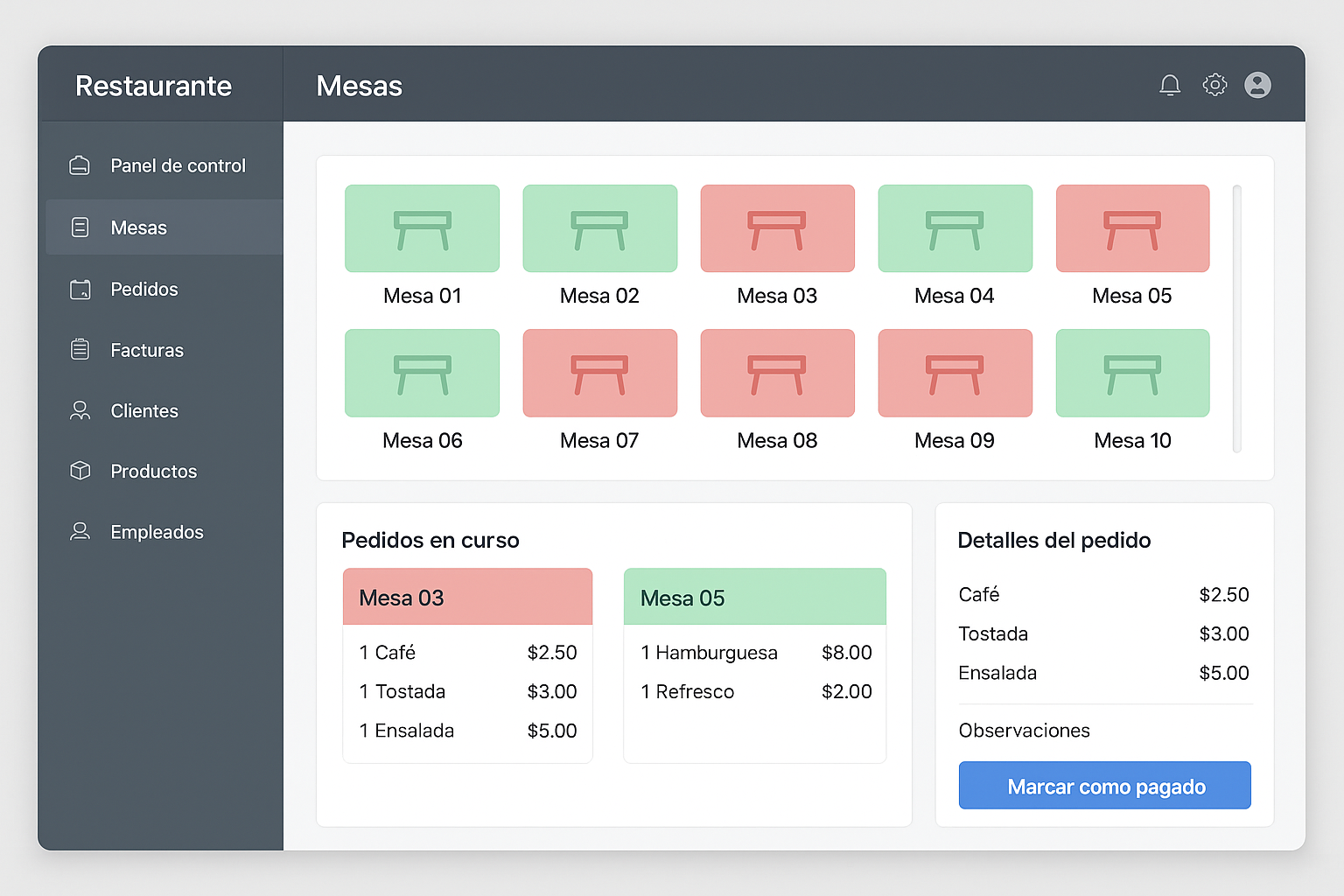Viewport: 1344px width, 896px height.
Task: Select the red Mesa 07 table tile
Action: [x=600, y=373]
